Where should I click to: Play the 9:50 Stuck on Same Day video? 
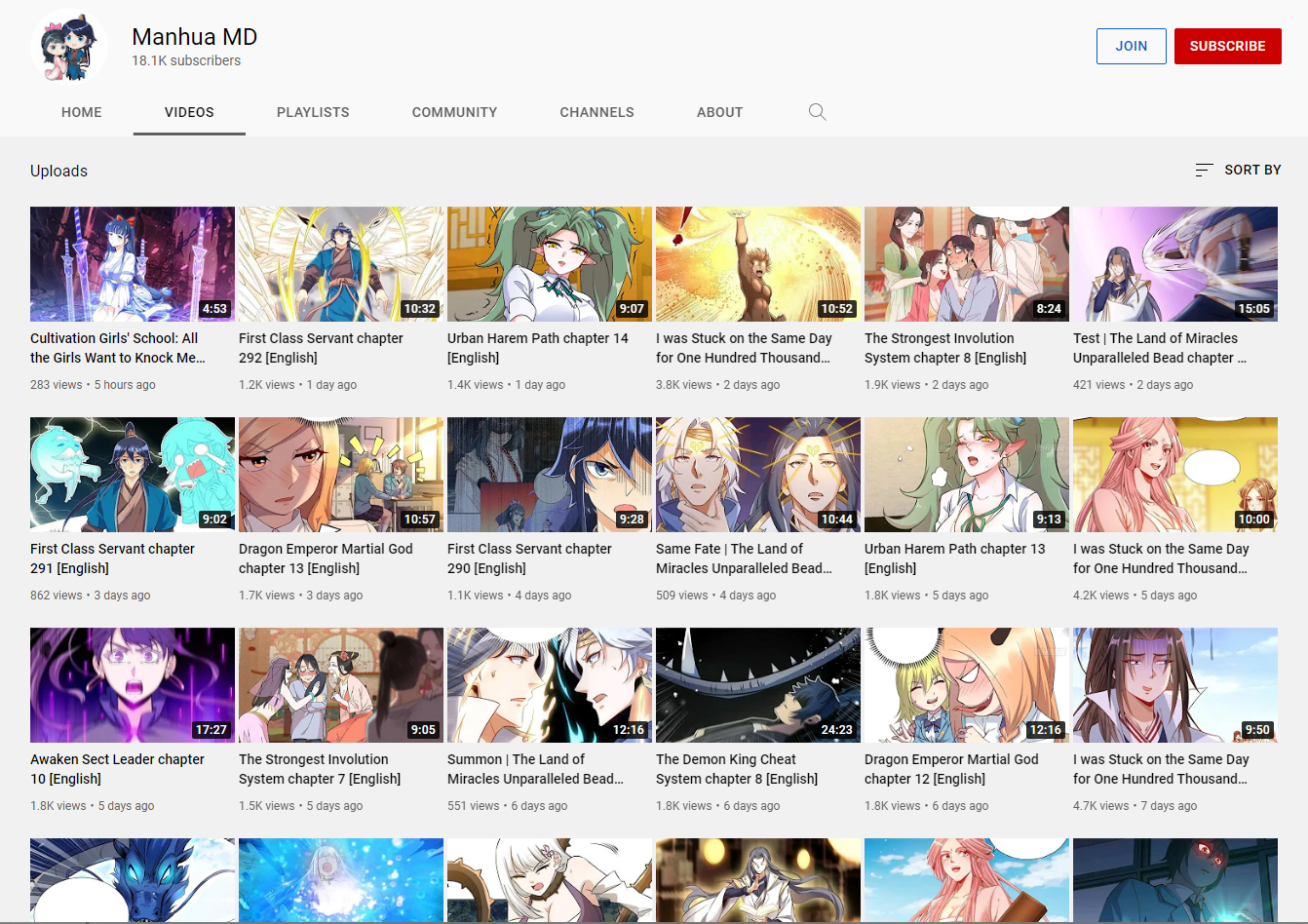coord(1175,685)
